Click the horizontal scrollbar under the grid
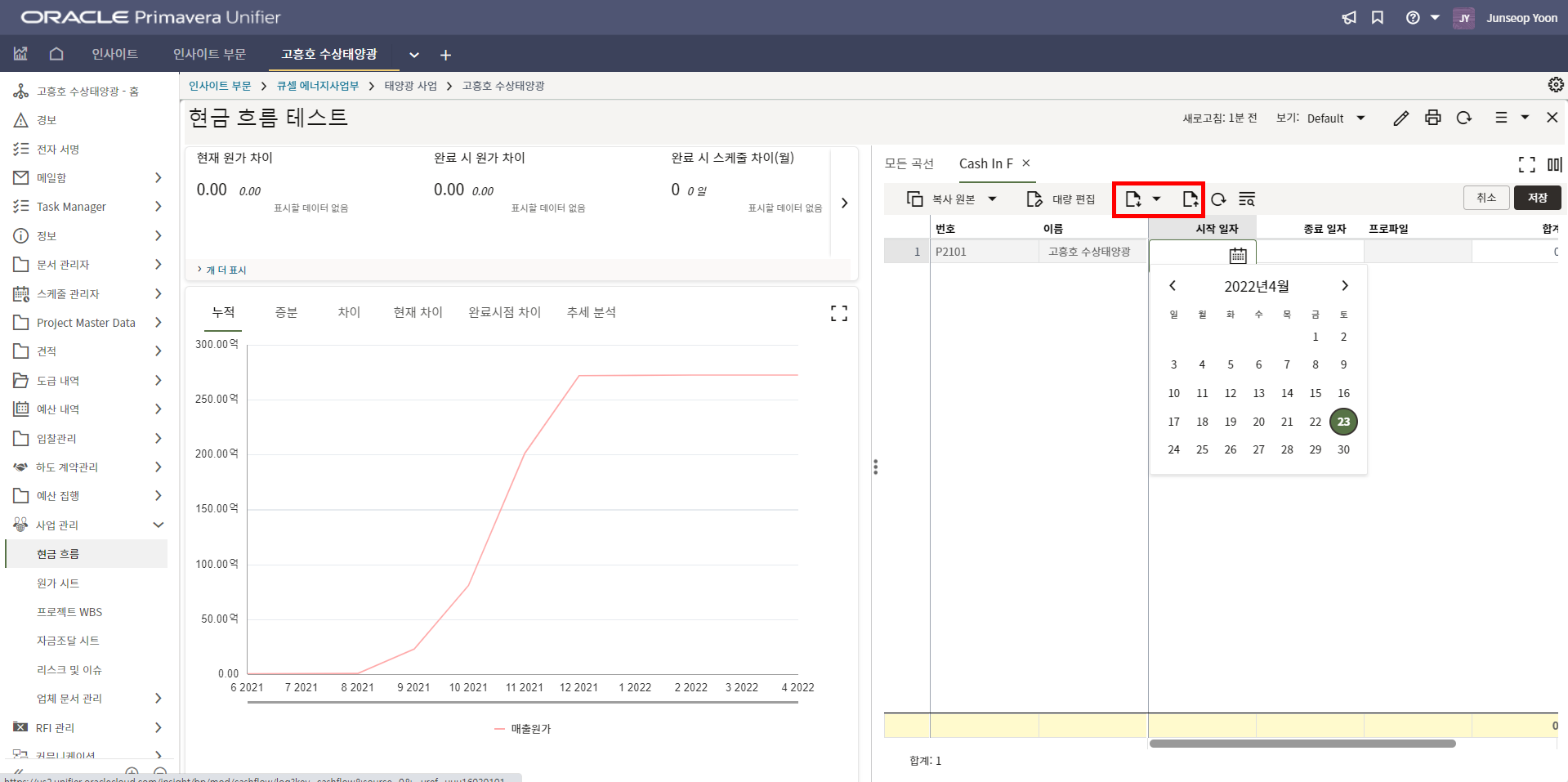The width and height of the screenshot is (1568, 782). (x=1302, y=744)
